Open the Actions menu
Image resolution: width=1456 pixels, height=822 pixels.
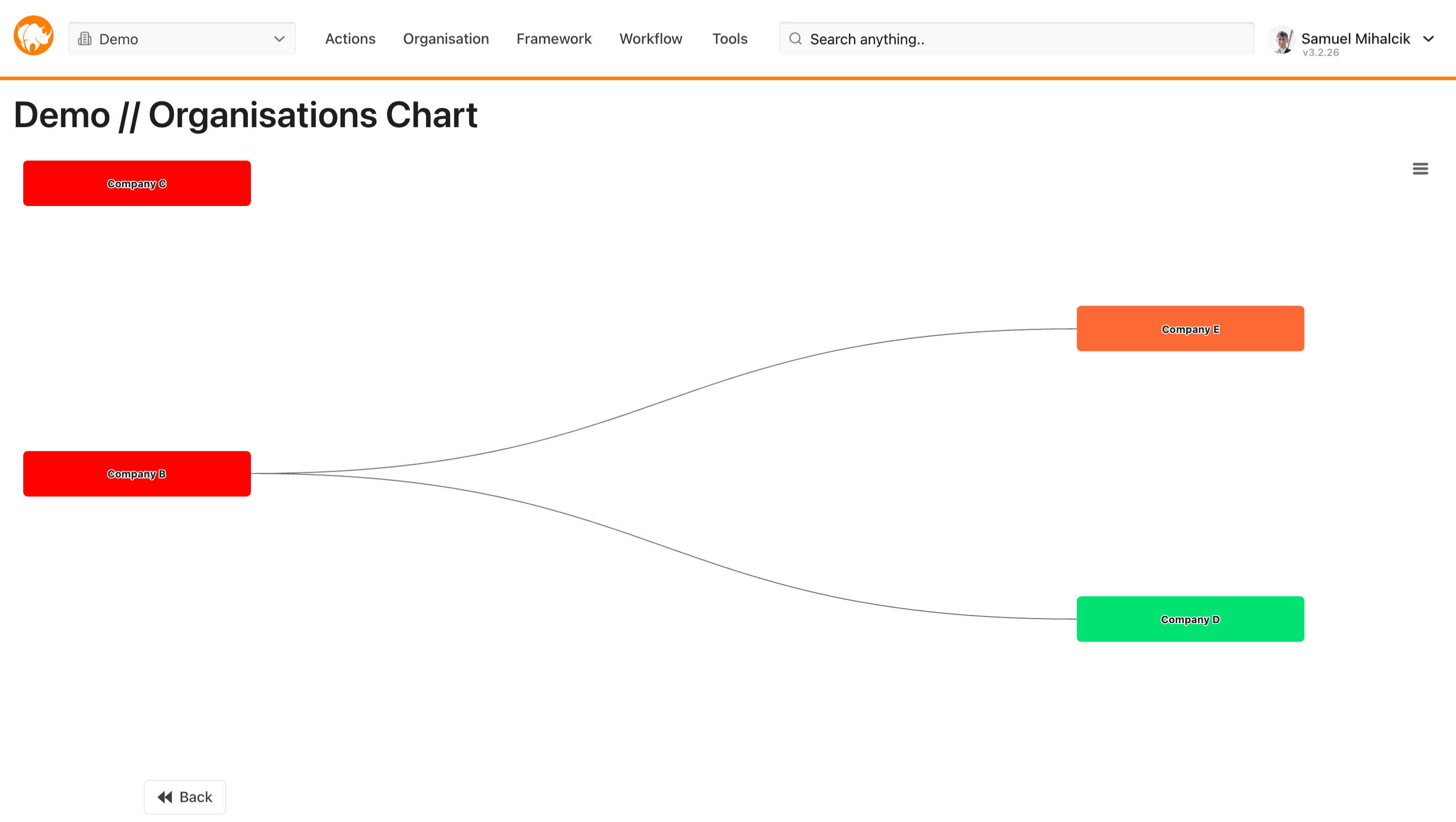click(x=350, y=39)
